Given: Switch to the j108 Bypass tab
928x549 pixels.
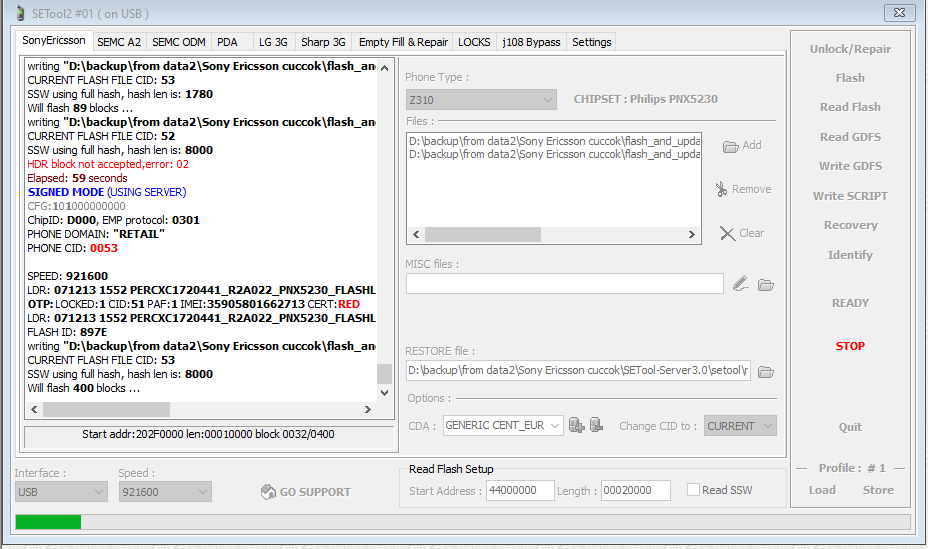Looking at the screenshot, I should pyautogui.click(x=531, y=42).
